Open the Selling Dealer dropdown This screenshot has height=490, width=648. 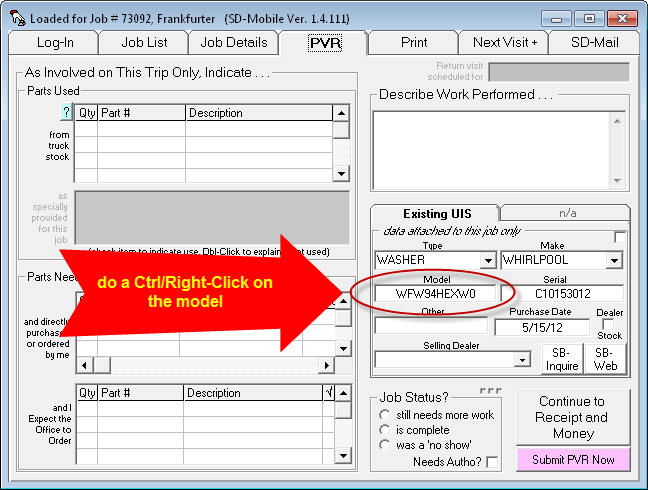point(522,359)
